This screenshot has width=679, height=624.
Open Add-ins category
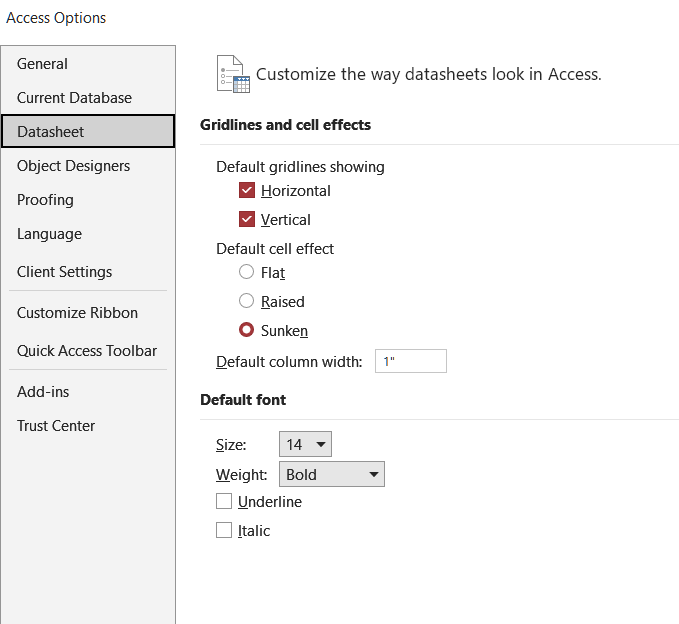pyautogui.click(x=88, y=392)
